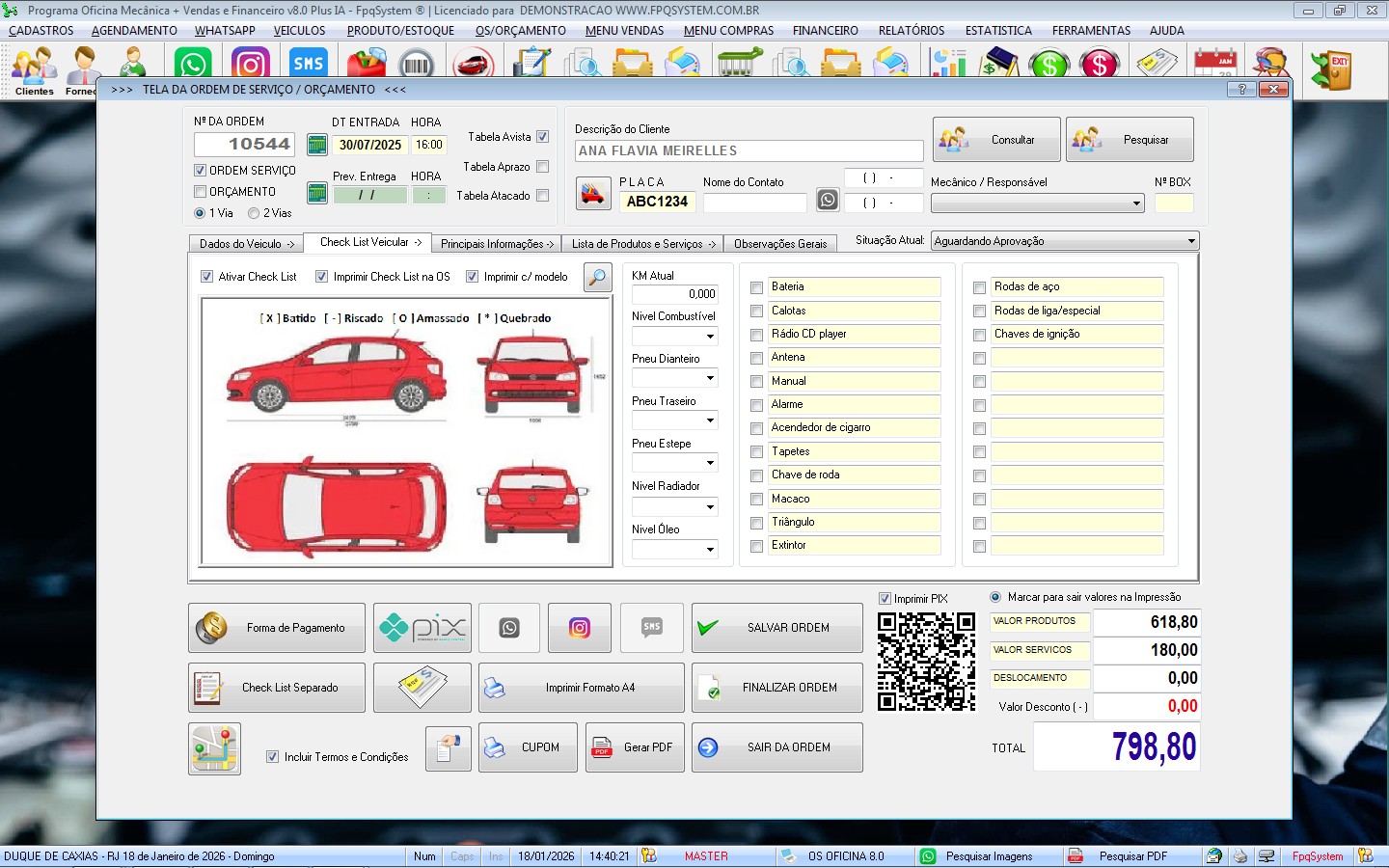Expand the Situação Atual dropdown

[1191, 241]
